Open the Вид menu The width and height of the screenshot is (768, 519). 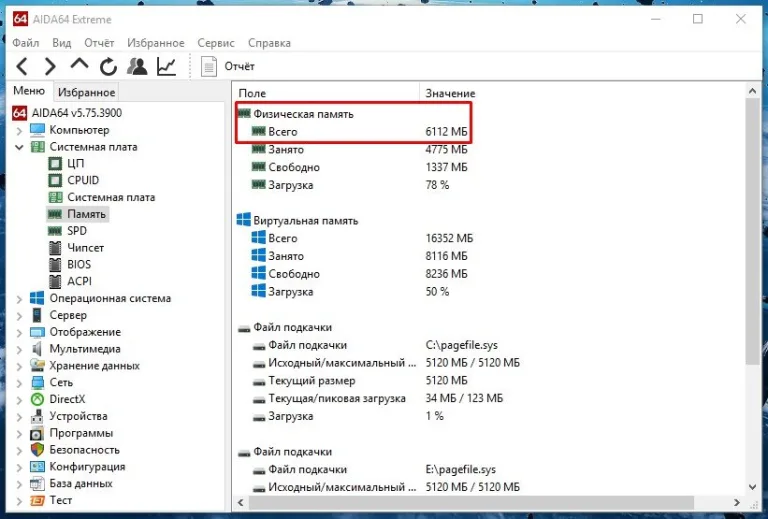point(62,43)
